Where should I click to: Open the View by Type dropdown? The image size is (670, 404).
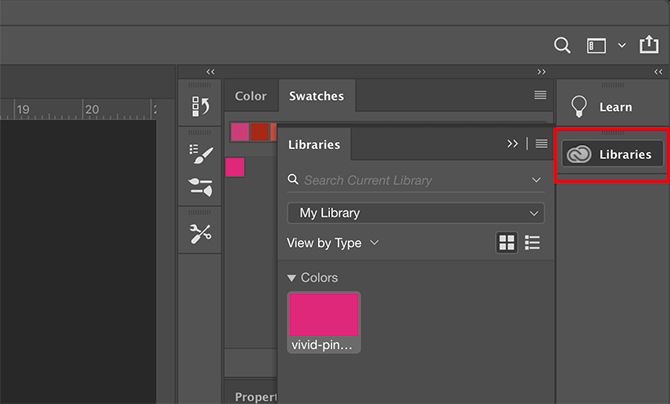(x=333, y=242)
